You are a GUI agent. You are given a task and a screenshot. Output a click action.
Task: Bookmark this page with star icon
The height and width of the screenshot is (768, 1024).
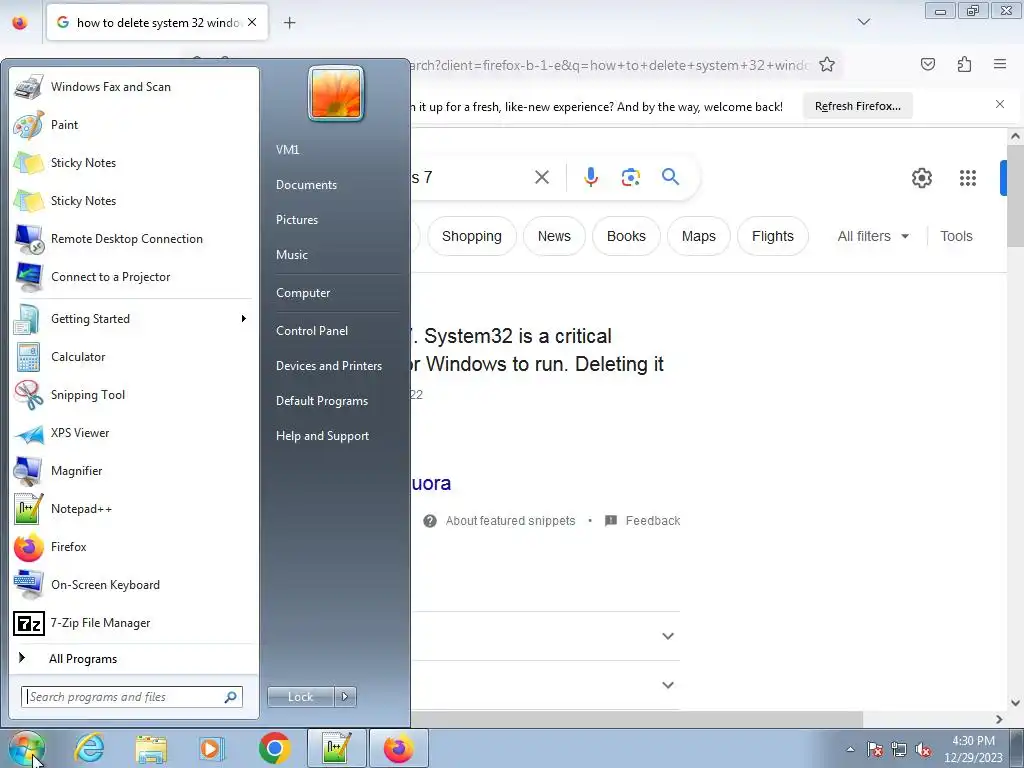coord(827,65)
